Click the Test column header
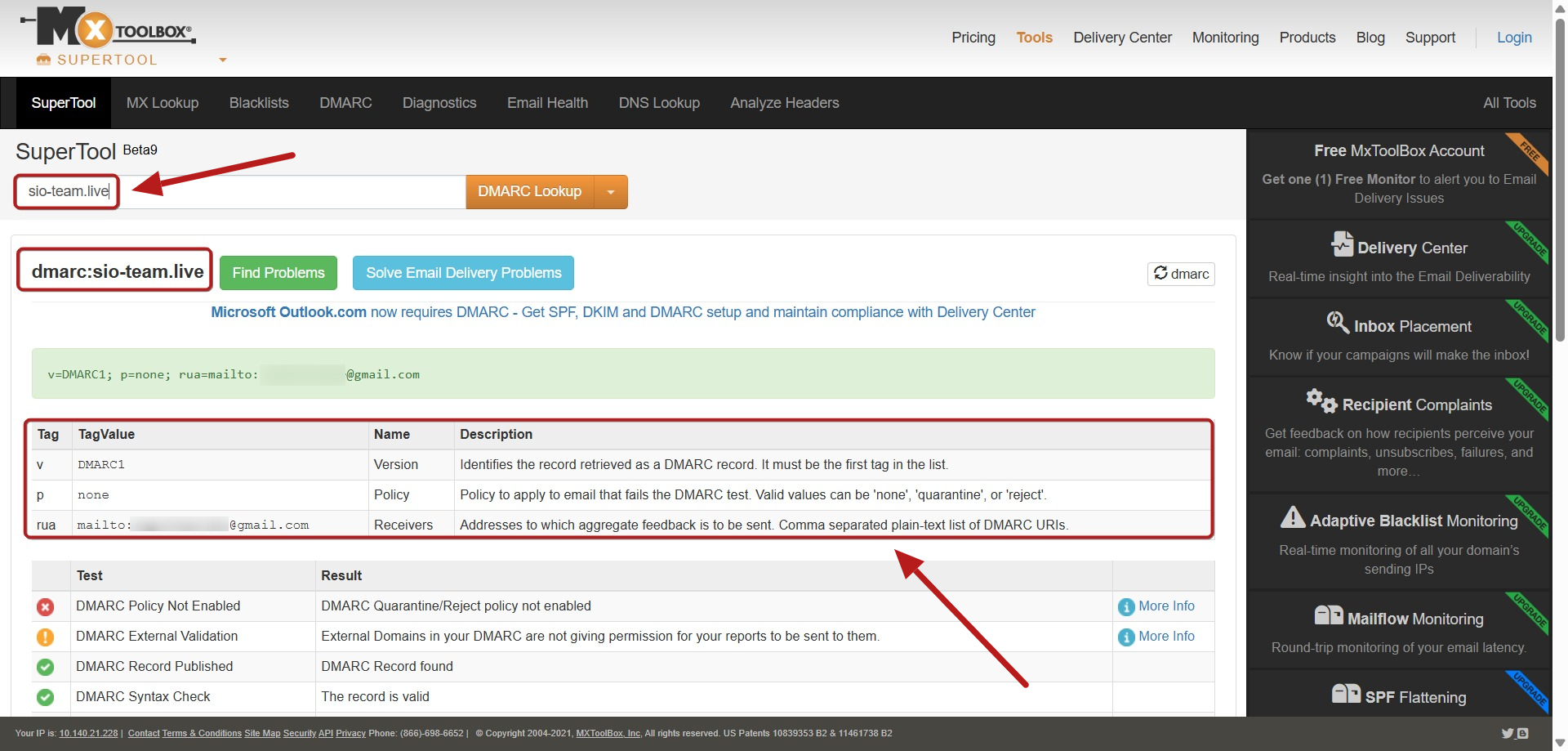This screenshot has height=751, width=1568. point(90,576)
